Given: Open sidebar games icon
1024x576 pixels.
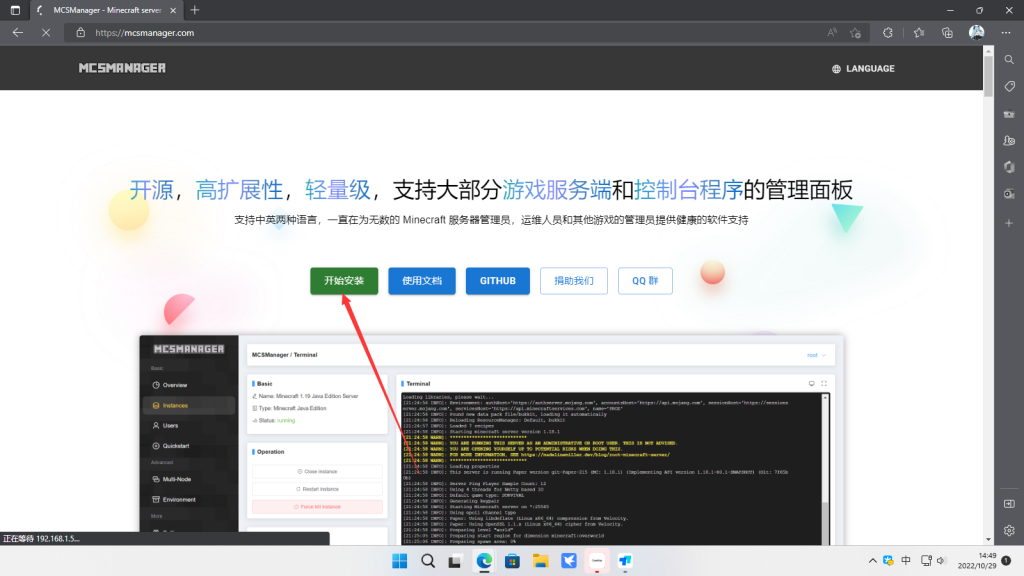Looking at the screenshot, I should 1009,140.
